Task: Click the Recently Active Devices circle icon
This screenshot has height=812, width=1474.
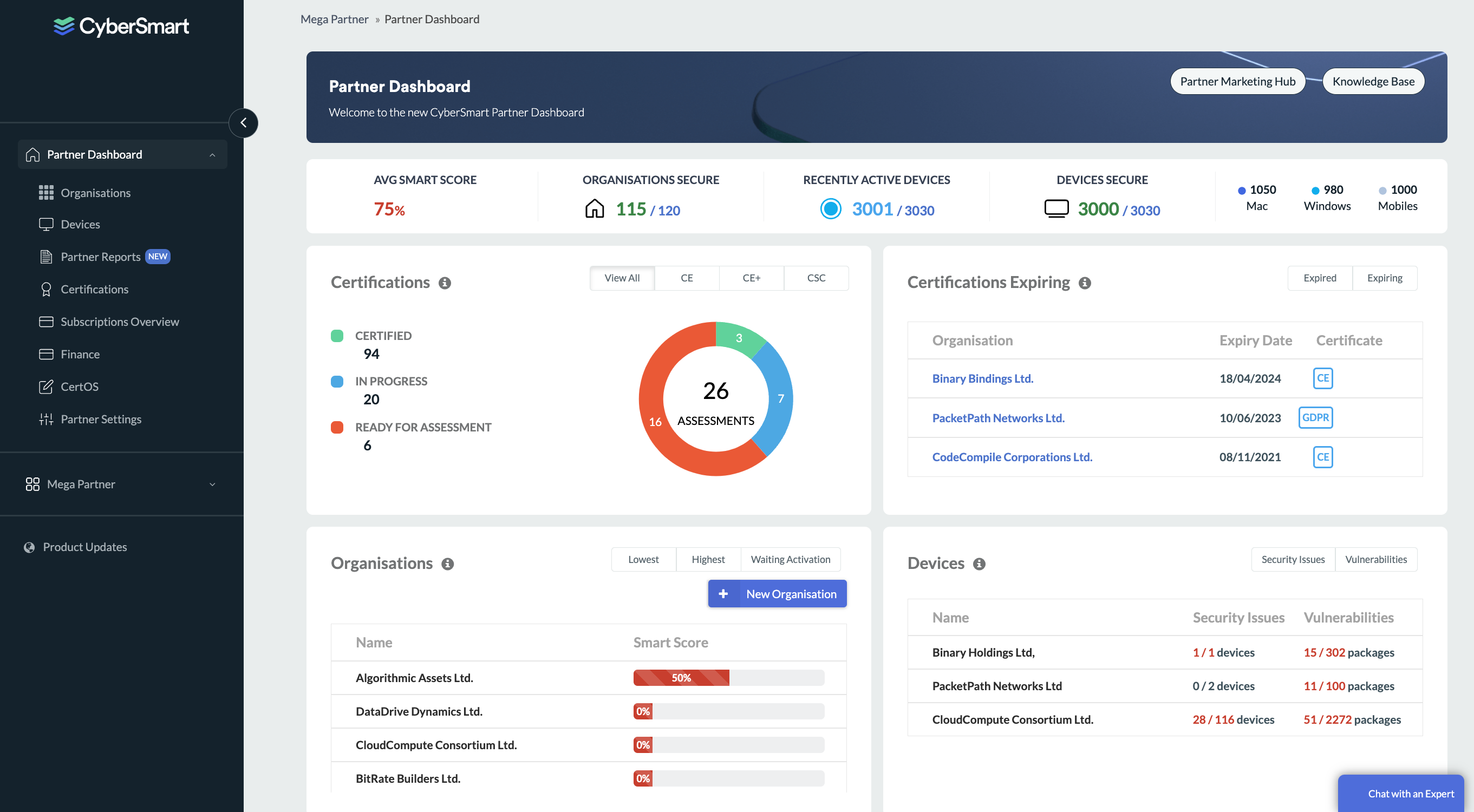Action: tap(831, 209)
